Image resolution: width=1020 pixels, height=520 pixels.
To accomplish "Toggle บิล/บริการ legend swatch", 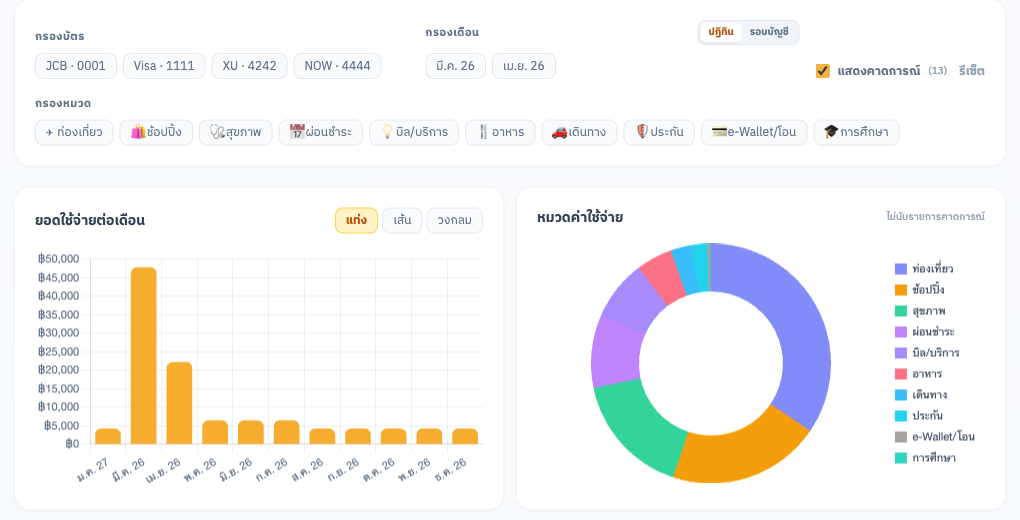I will point(901,353).
